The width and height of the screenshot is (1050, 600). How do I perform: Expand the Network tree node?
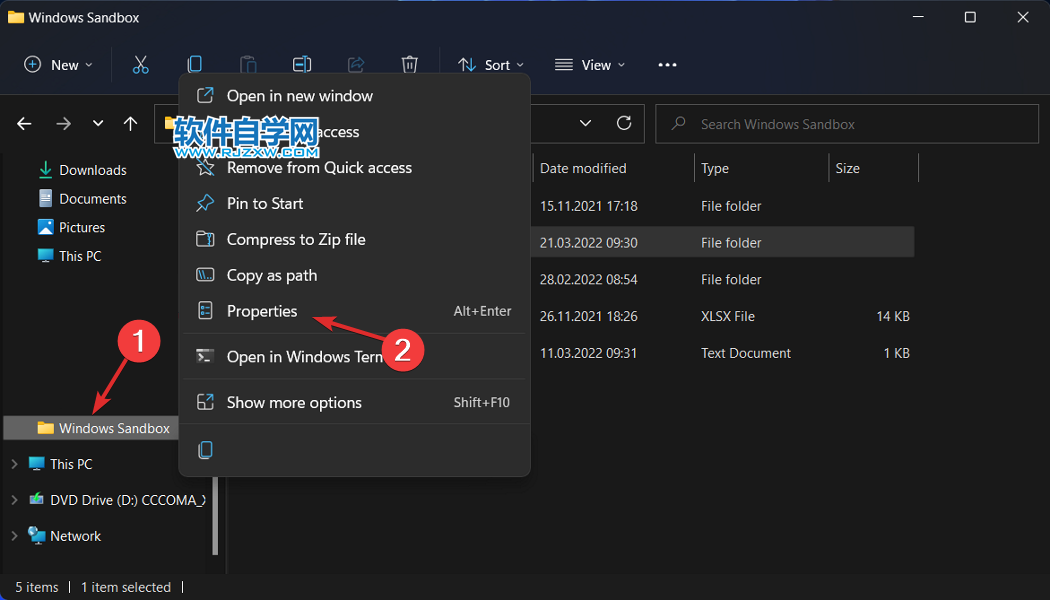coord(14,536)
